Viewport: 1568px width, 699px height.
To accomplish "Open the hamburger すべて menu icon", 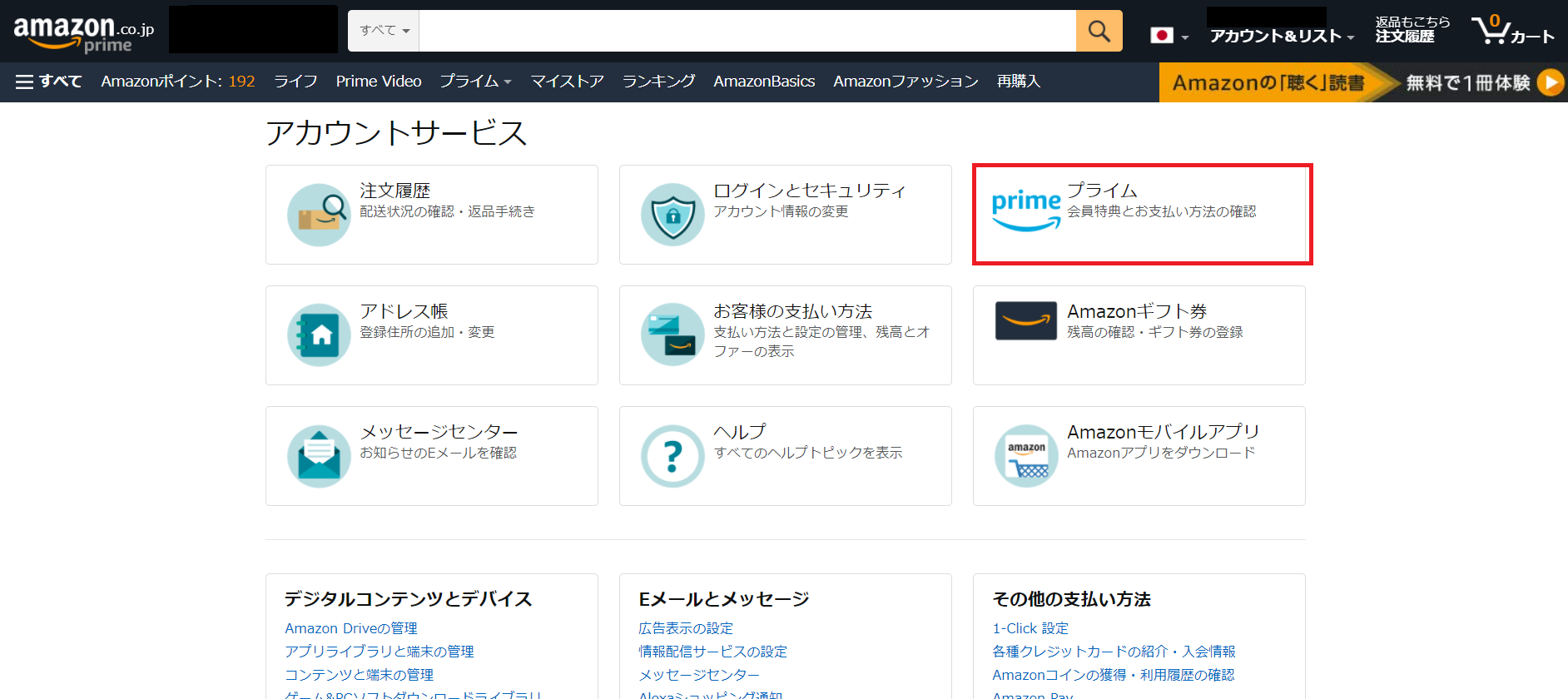I will pos(25,82).
